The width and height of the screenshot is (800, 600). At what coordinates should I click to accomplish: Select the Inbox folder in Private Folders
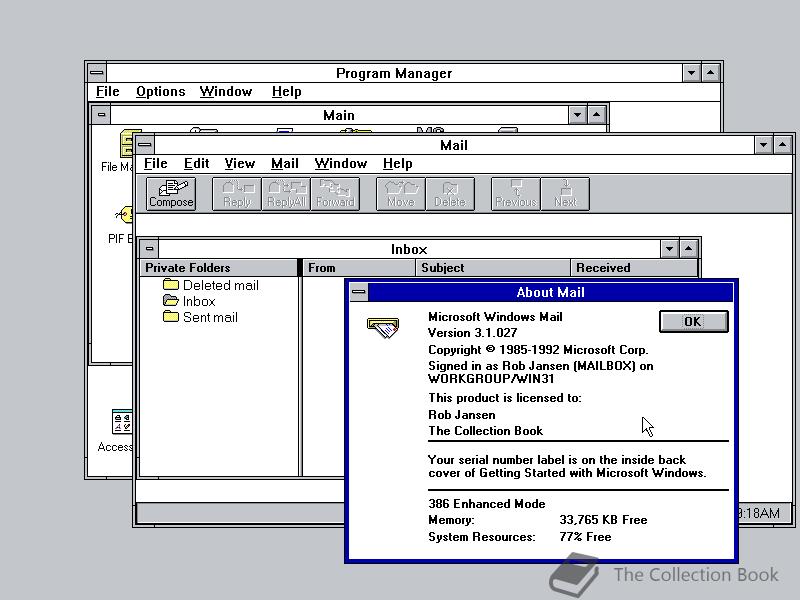click(189, 301)
